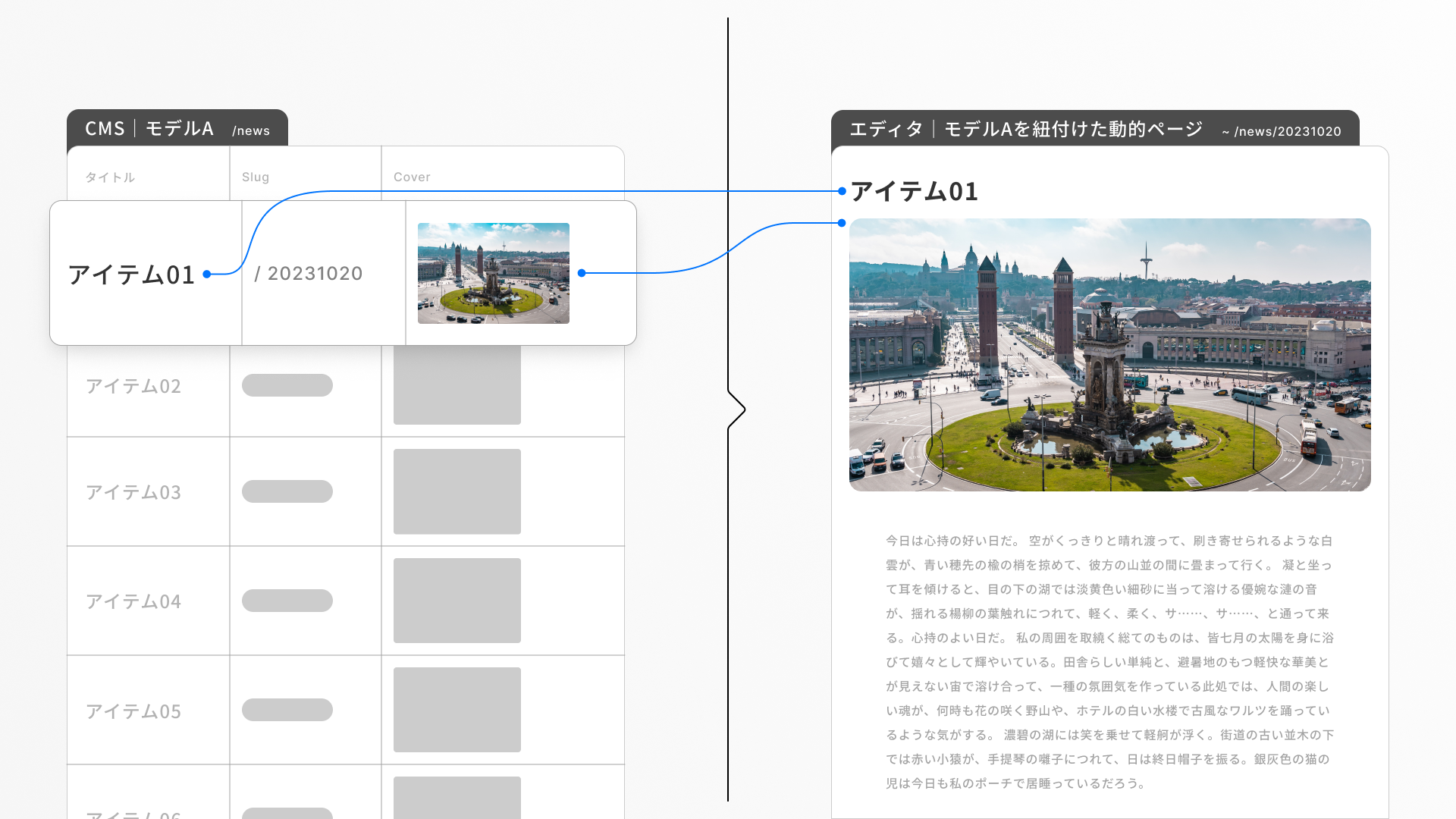
Task: Select the アイテム03 row title
Action: pos(133,492)
